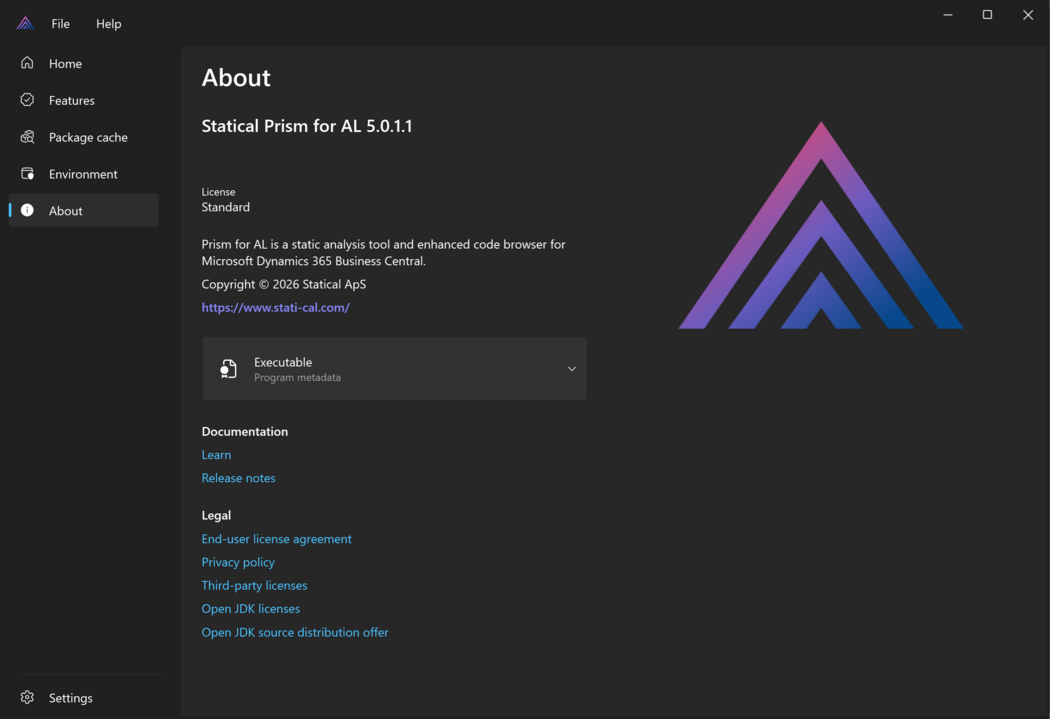1050x719 pixels.
Task: Click the About info circle icon
Action: click(27, 210)
